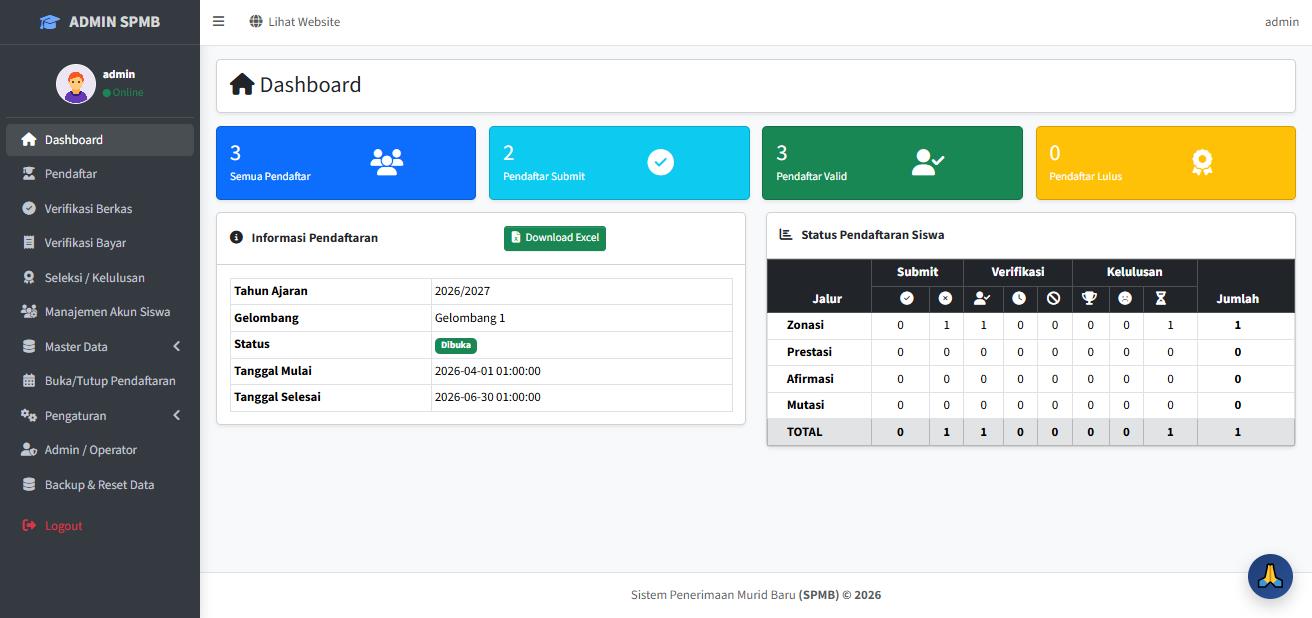Download Excel registration report
Image resolution: width=1312 pixels, height=618 pixels.
point(555,238)
